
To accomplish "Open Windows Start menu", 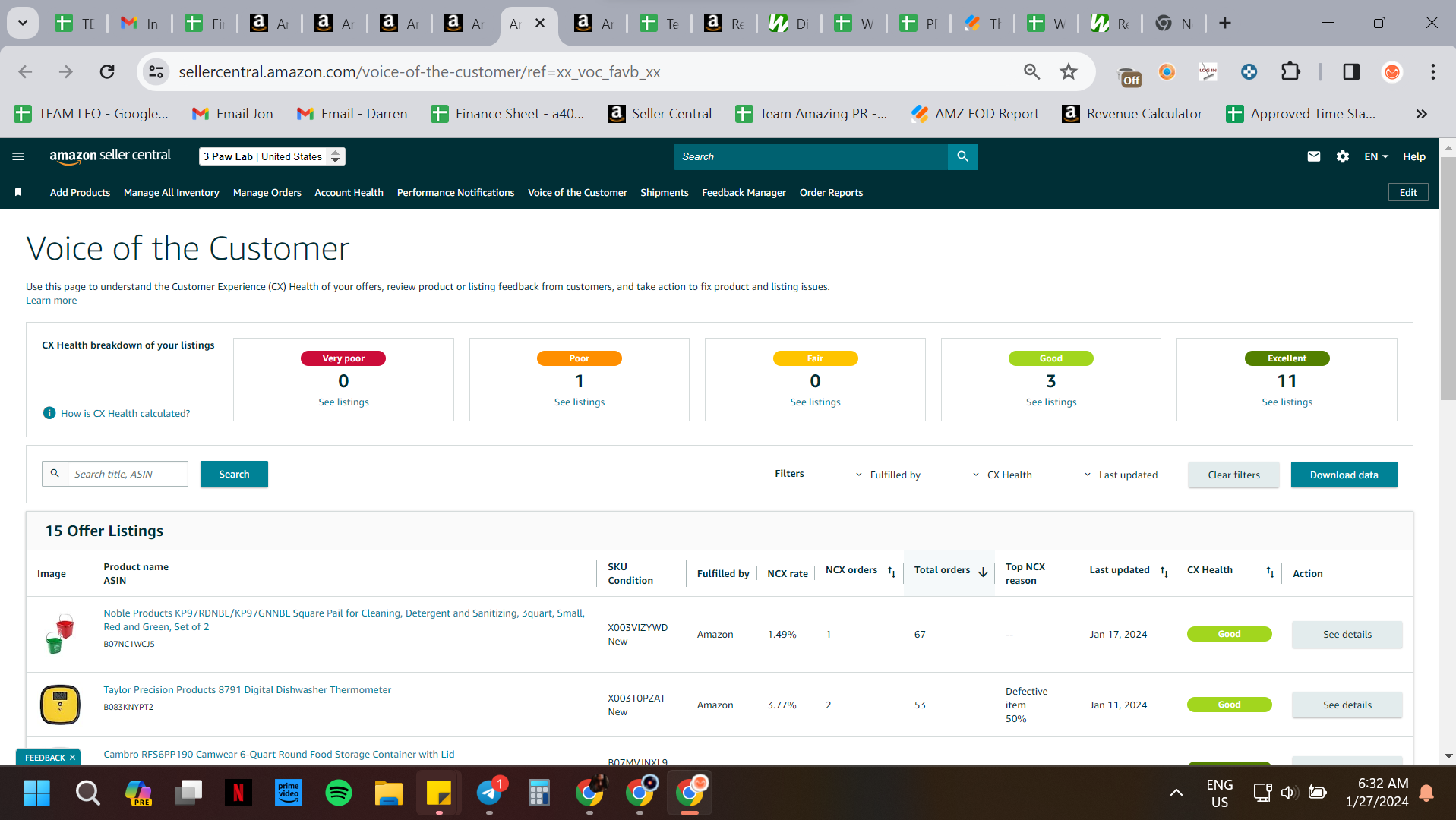I will pyautogui.click(x=36, y=793).
